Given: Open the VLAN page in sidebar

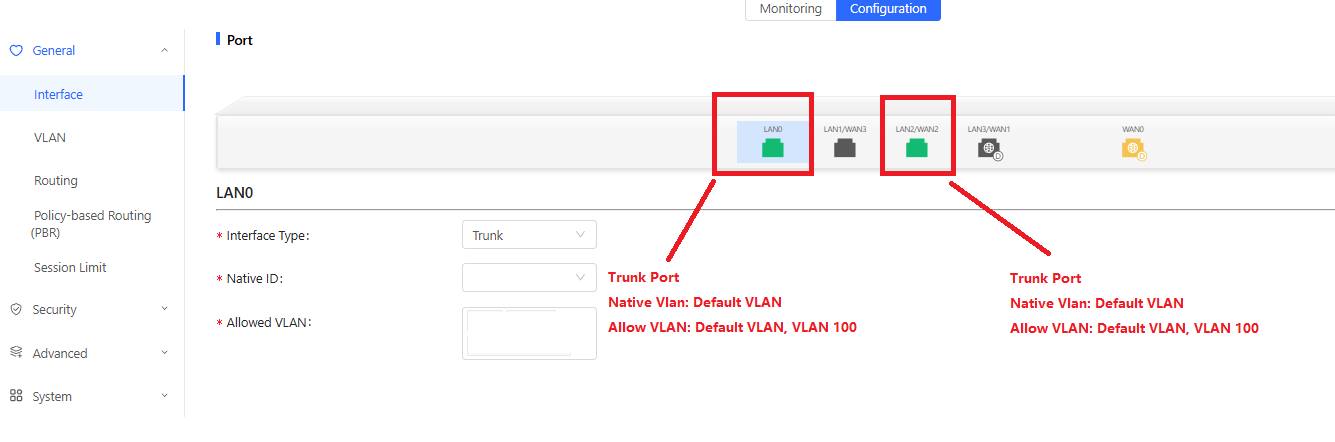Looking at the screenshot, I should coord(50,138).
